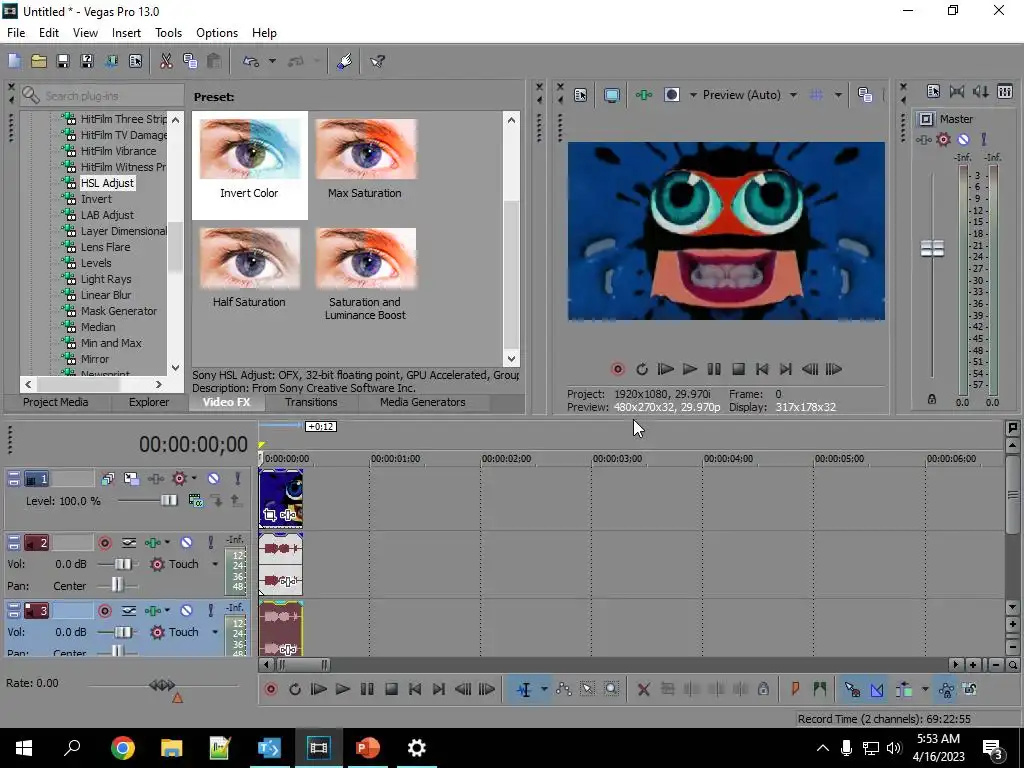
Task: Switch to the Project Media tab
Action: [56, 402]
